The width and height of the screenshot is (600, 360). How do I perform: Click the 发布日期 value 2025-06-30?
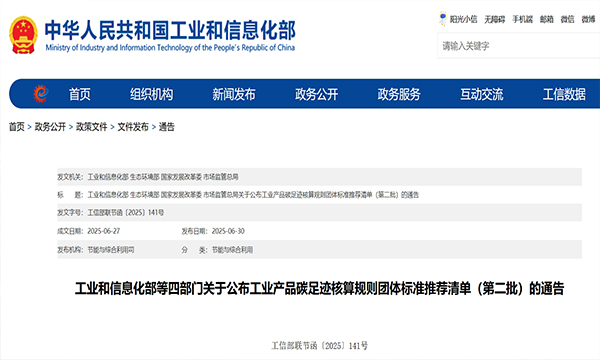(x=228, y=231)
